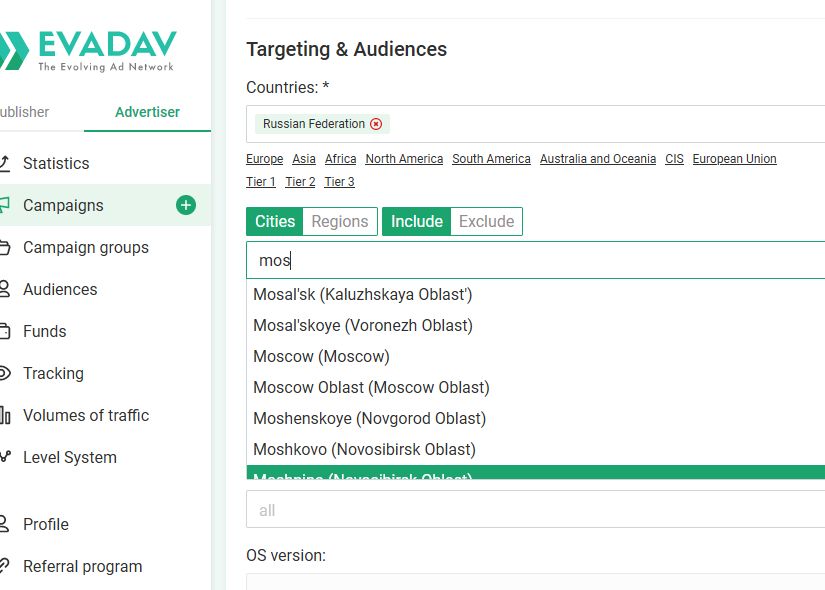Screen dimensions: 825x590
Task: Pick Mosal'sk (Kaluzhskaya Oblast') from suggestions
Action: 362,295
